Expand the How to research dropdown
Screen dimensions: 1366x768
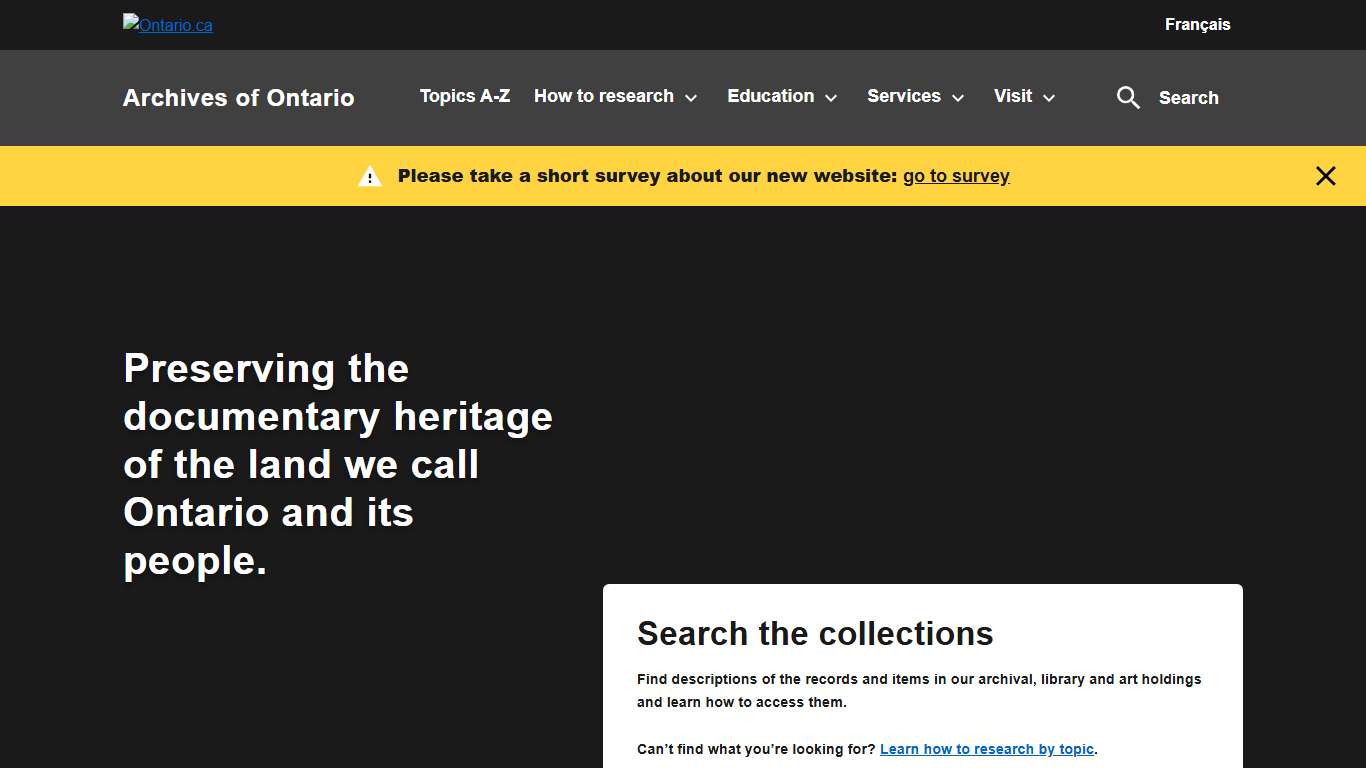coord(604,96)
